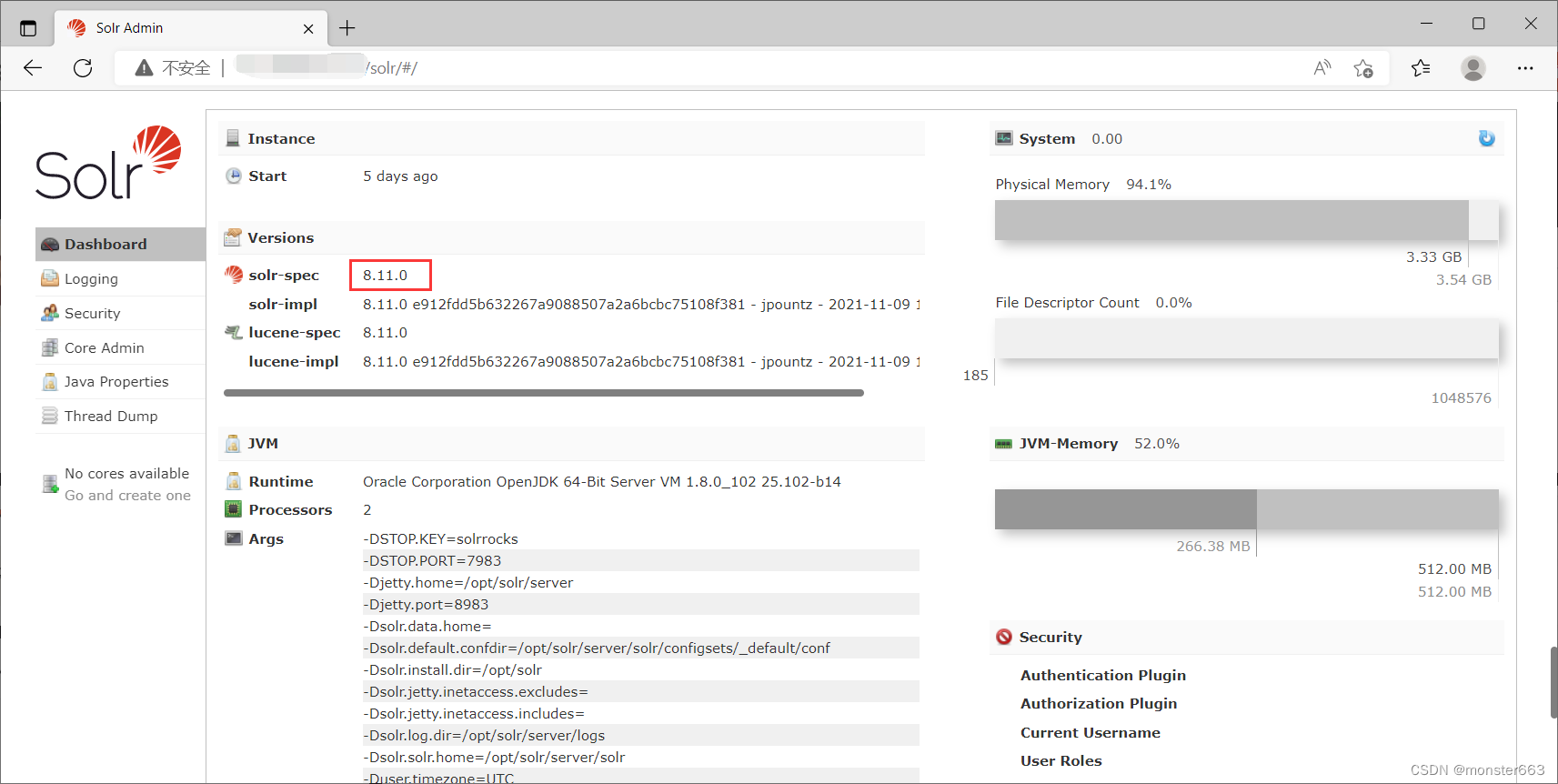1558x784 pixels.
Task: Click the Dashboard gauge icon
Action: tap(50, 245)
